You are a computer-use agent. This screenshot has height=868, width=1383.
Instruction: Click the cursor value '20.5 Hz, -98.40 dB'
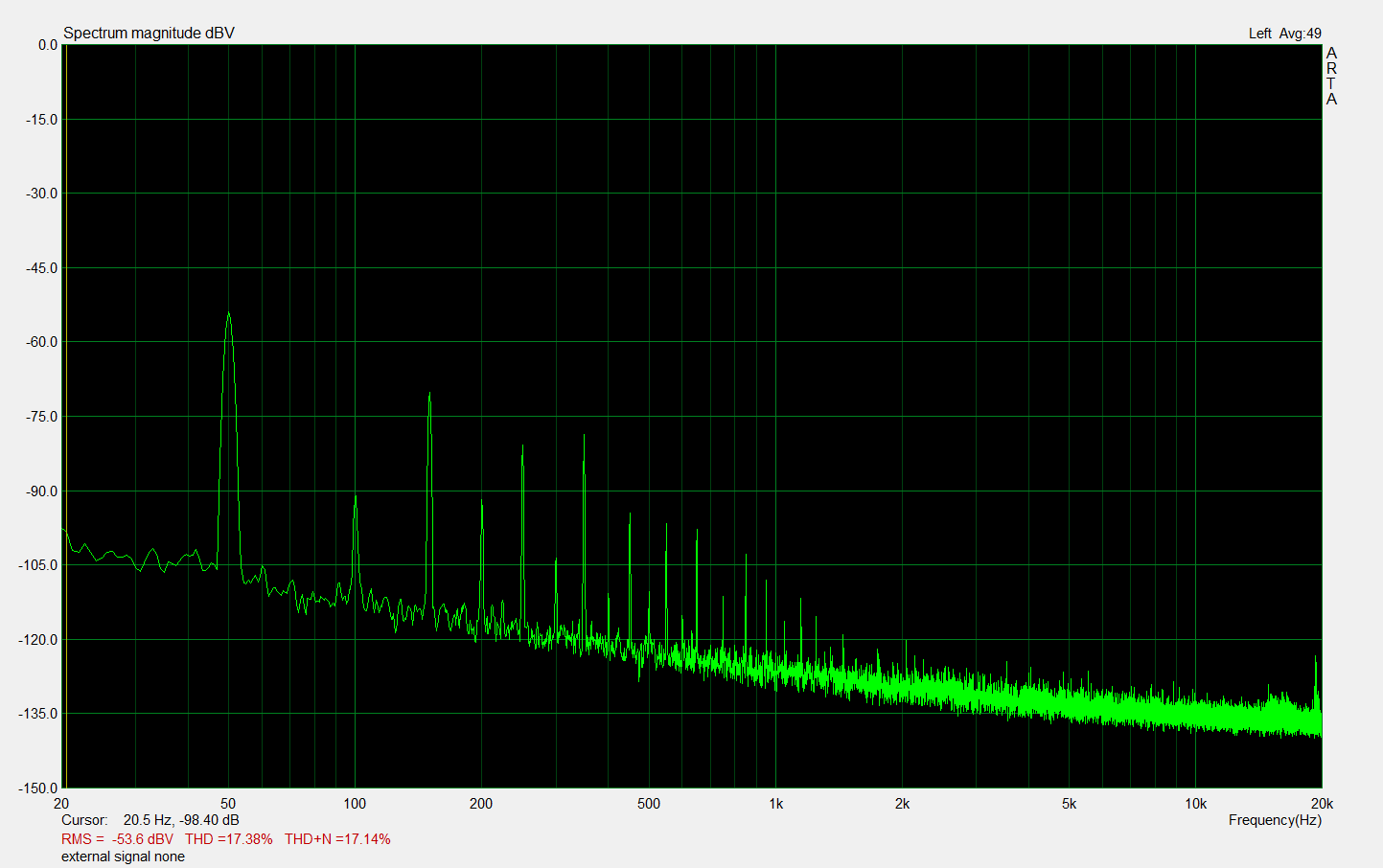coord(181,820)
